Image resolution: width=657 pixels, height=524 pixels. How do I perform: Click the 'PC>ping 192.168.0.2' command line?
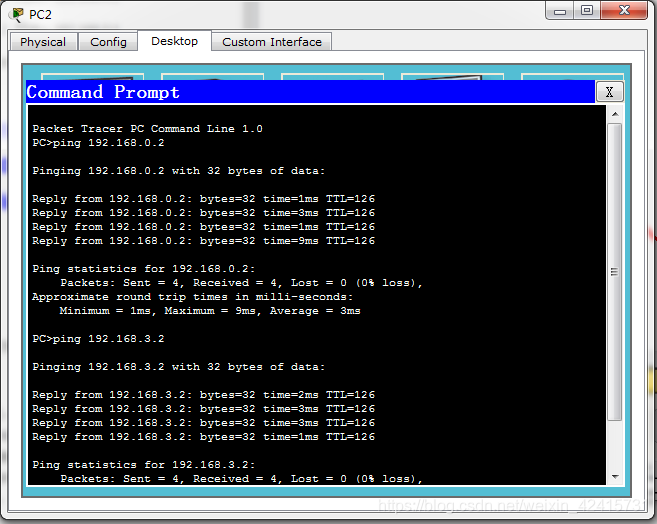(x=98, y=143)
